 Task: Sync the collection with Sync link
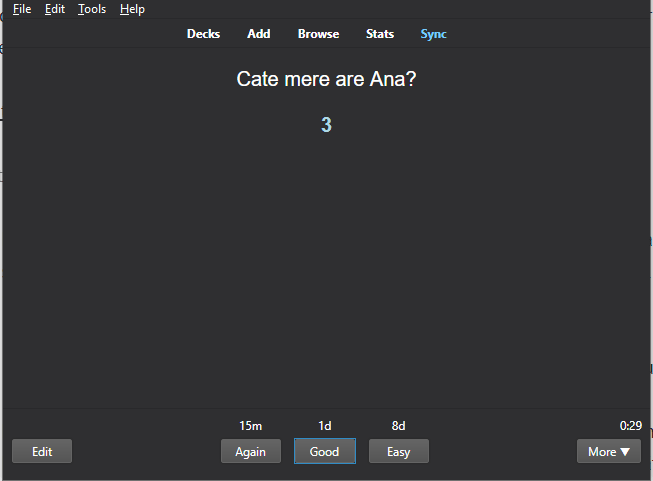click(433, 34)
